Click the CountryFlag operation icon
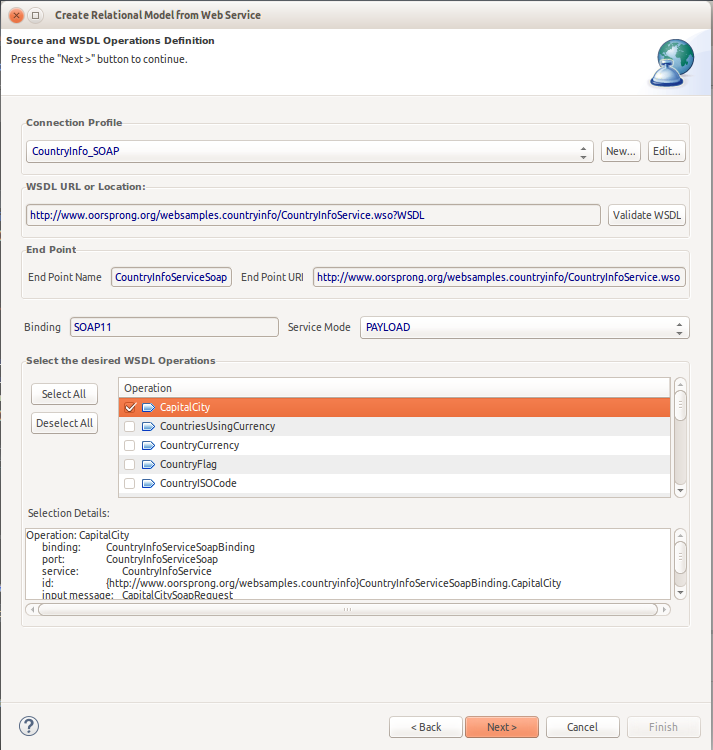Viewport: 713px width, 750px height. point(149,464)
